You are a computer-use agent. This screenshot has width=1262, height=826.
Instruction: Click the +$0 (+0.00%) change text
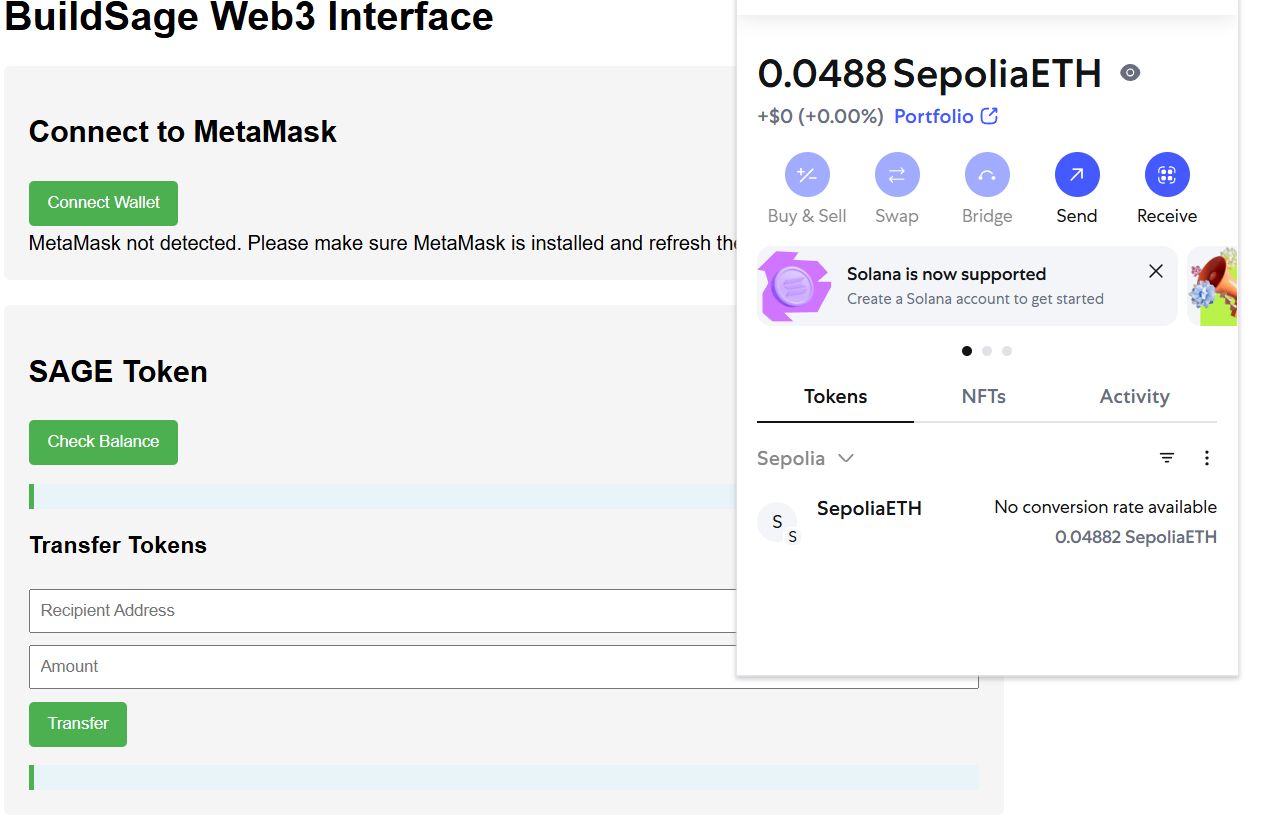coord(820,116)
